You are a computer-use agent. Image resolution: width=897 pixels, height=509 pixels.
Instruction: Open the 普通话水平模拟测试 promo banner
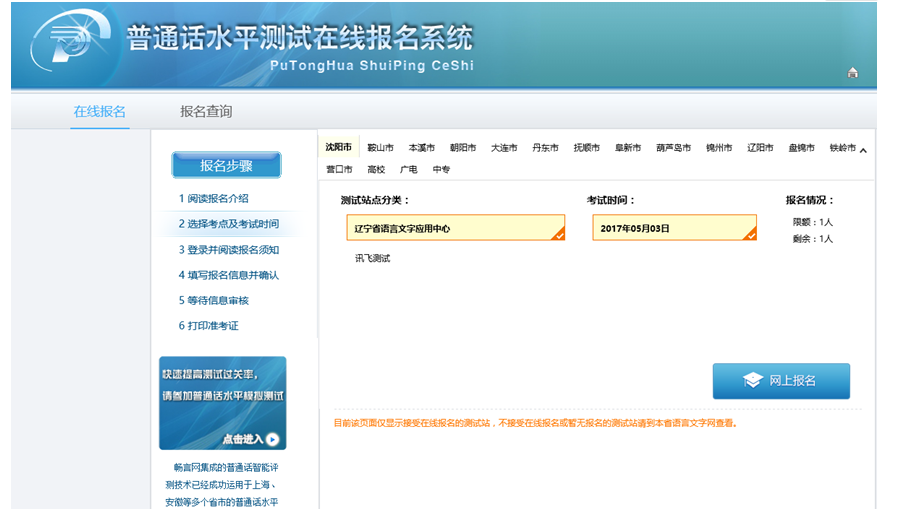pos(222,395)
